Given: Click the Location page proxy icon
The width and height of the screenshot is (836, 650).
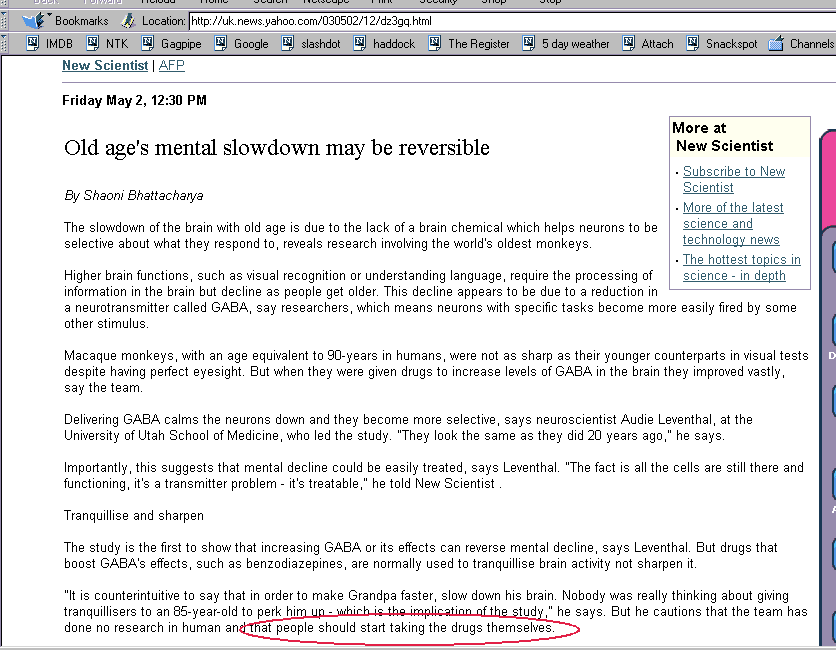Looking at the screenshot, I should click(x=128, y=21).
